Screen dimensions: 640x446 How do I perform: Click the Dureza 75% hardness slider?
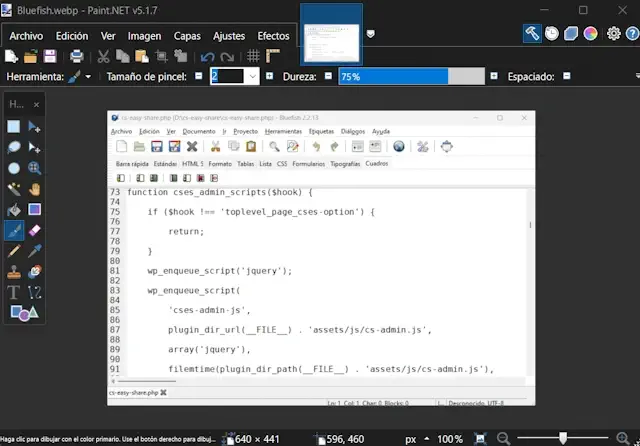411,76
